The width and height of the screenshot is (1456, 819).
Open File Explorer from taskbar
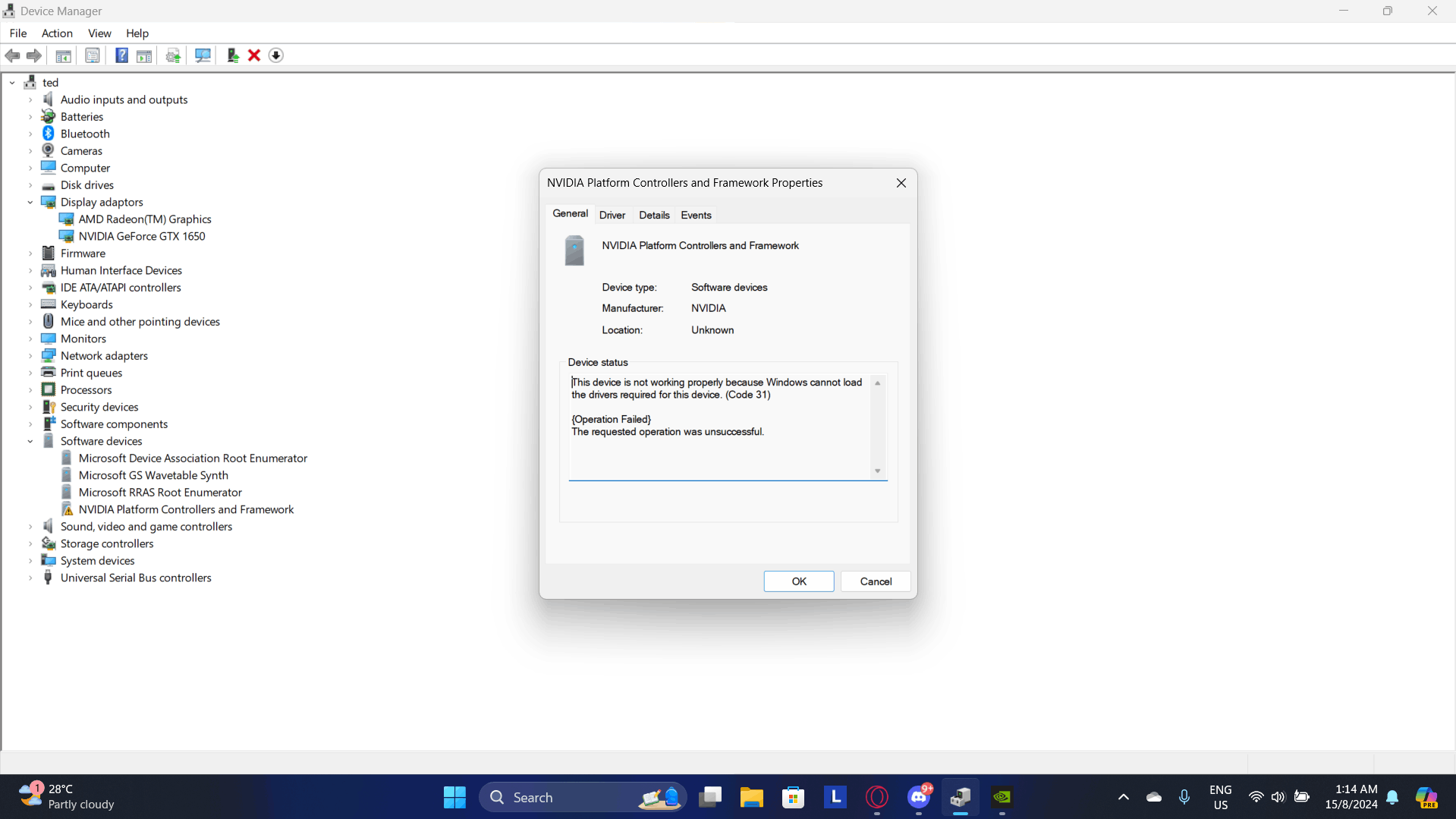(752, 797)
